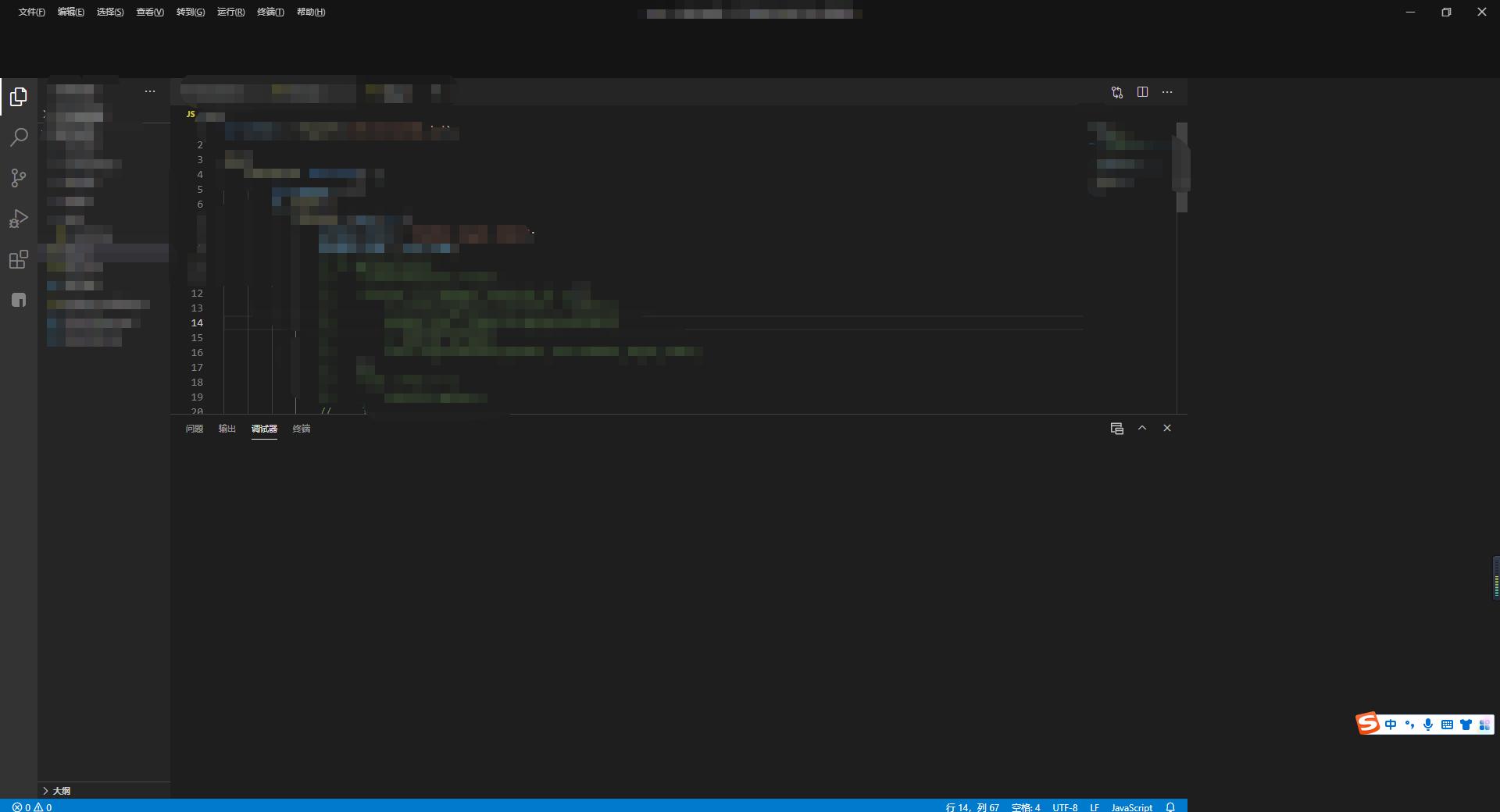1500x812 pixels.
Task: Click the editor vertical scrollbar
Action: point(1181,168)
